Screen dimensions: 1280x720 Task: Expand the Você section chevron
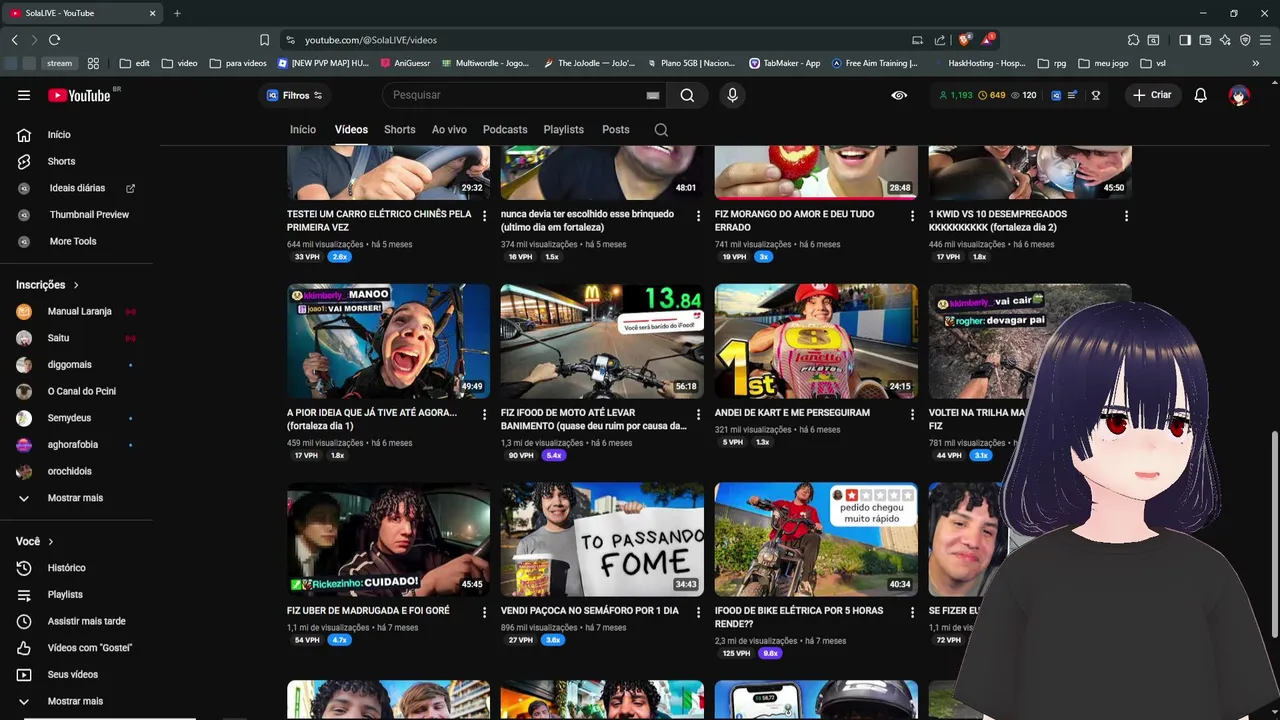[x=50, y=541]
